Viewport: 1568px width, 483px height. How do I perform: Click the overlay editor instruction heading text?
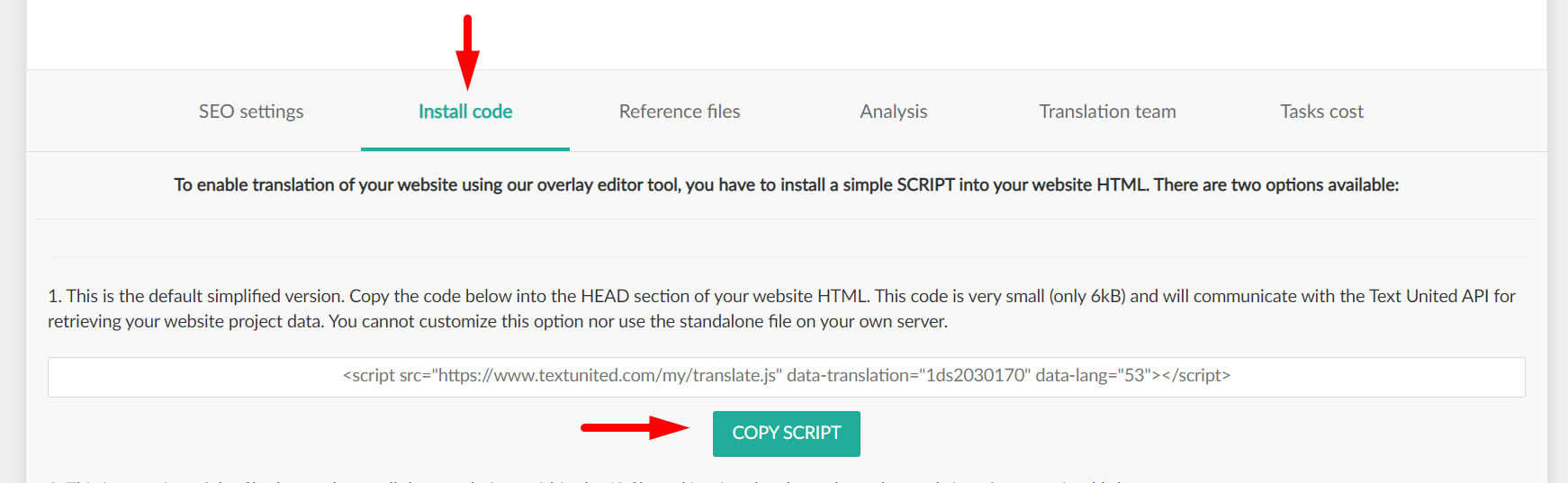[x=787, y=185]
